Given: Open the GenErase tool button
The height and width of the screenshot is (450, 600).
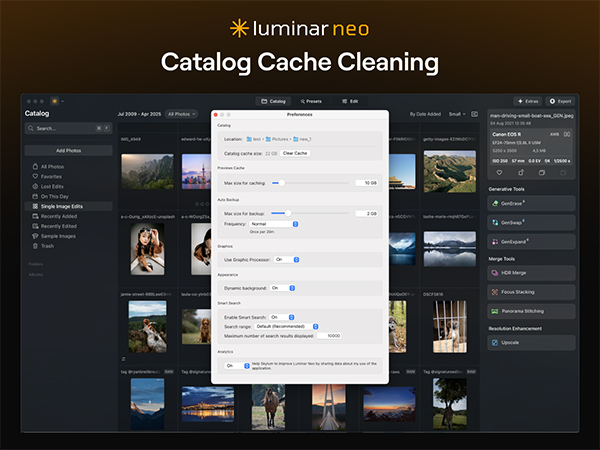Looking at the screenshot, I should pos(531,203).
